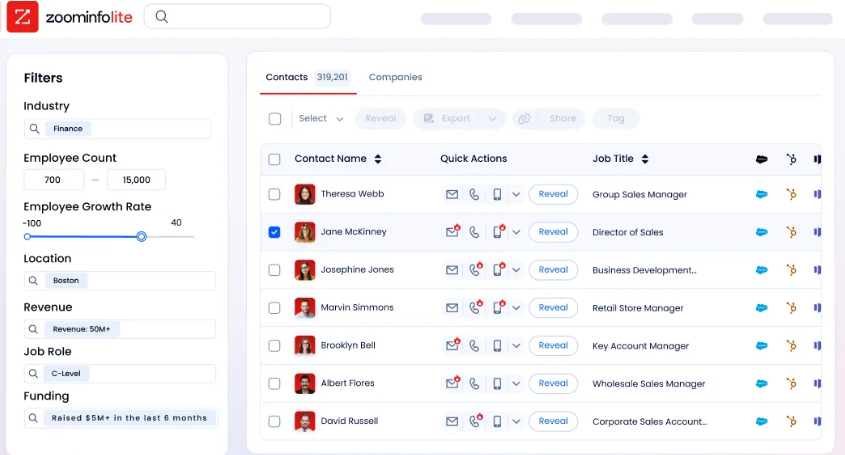Click the mobile icon for Jane McKinney
The height and width of the screenshot is (455, 845).
click(498, 231)
